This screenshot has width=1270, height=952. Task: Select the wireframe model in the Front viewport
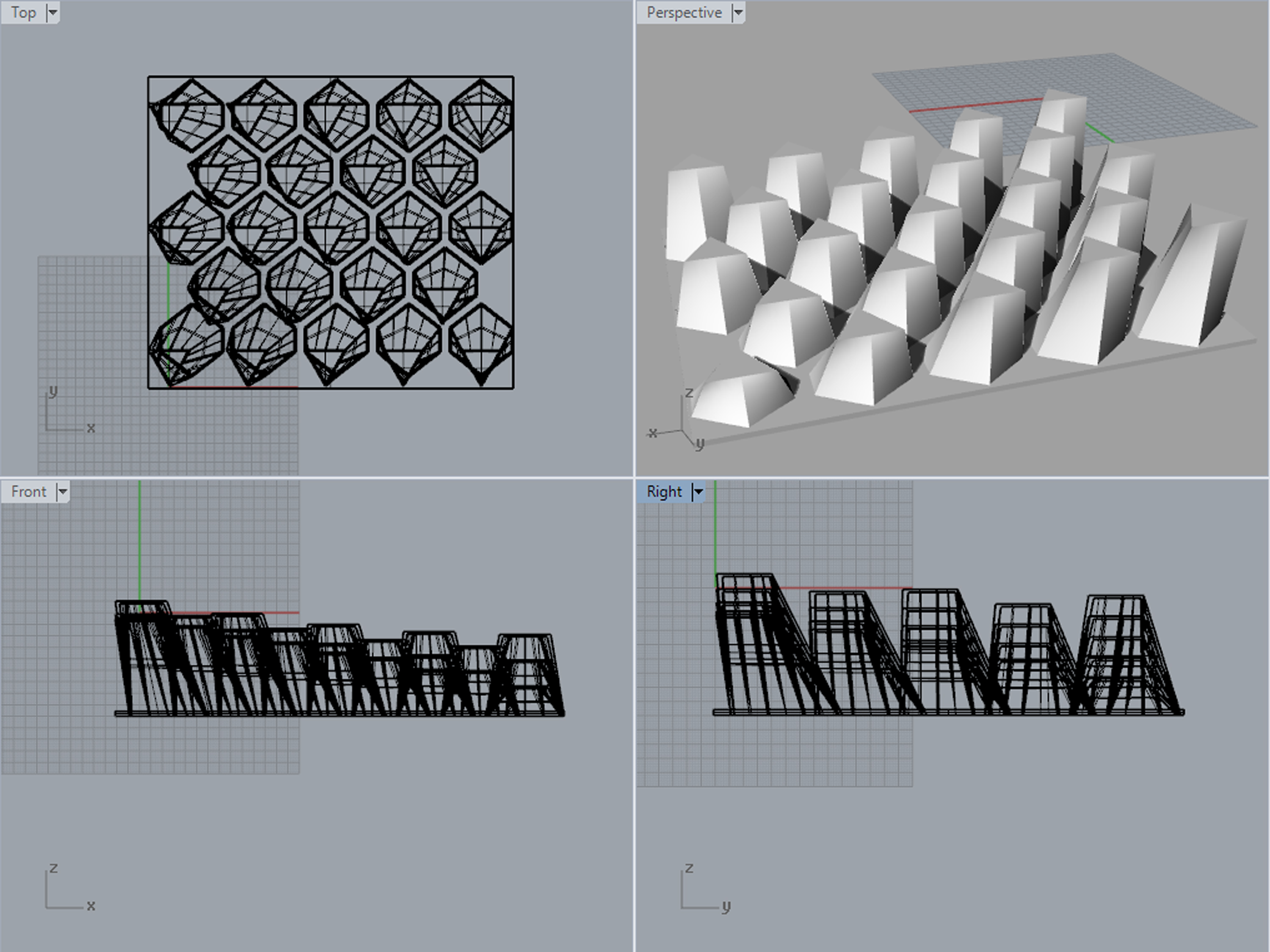pos(340,658)
